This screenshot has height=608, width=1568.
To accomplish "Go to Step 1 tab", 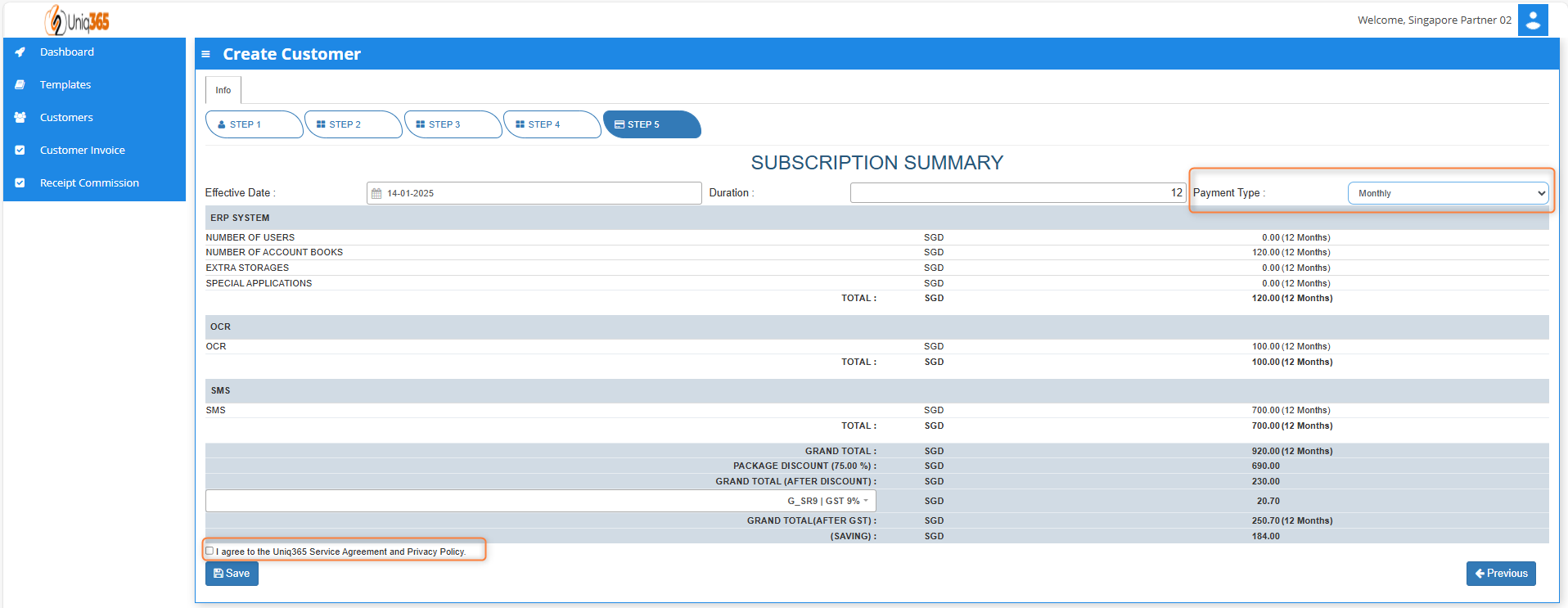I will [x=253, y=124].
